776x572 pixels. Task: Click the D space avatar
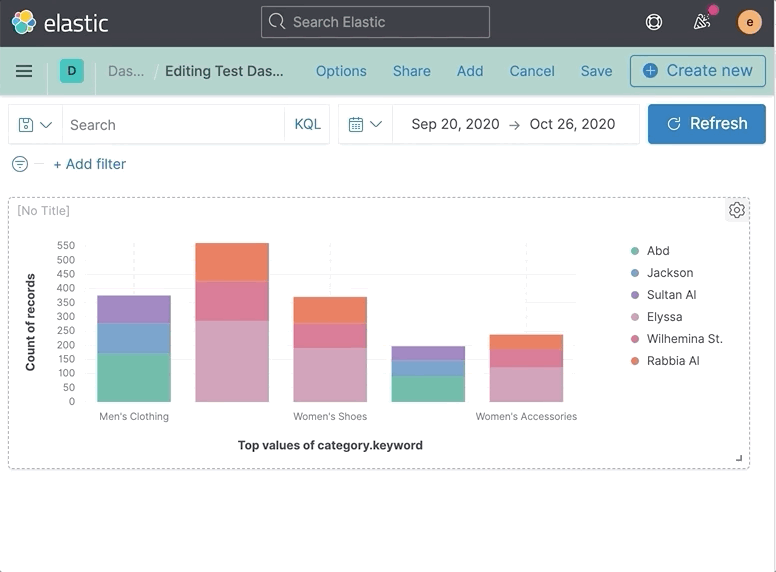(x=72, y=71)
